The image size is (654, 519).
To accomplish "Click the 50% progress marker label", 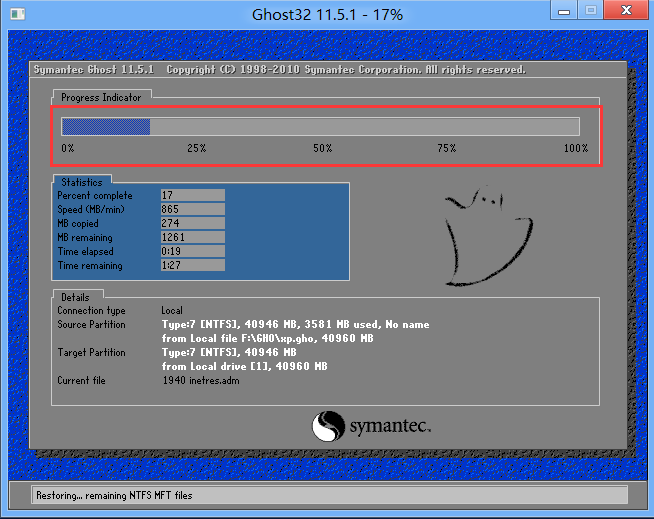I will [322, 149].
